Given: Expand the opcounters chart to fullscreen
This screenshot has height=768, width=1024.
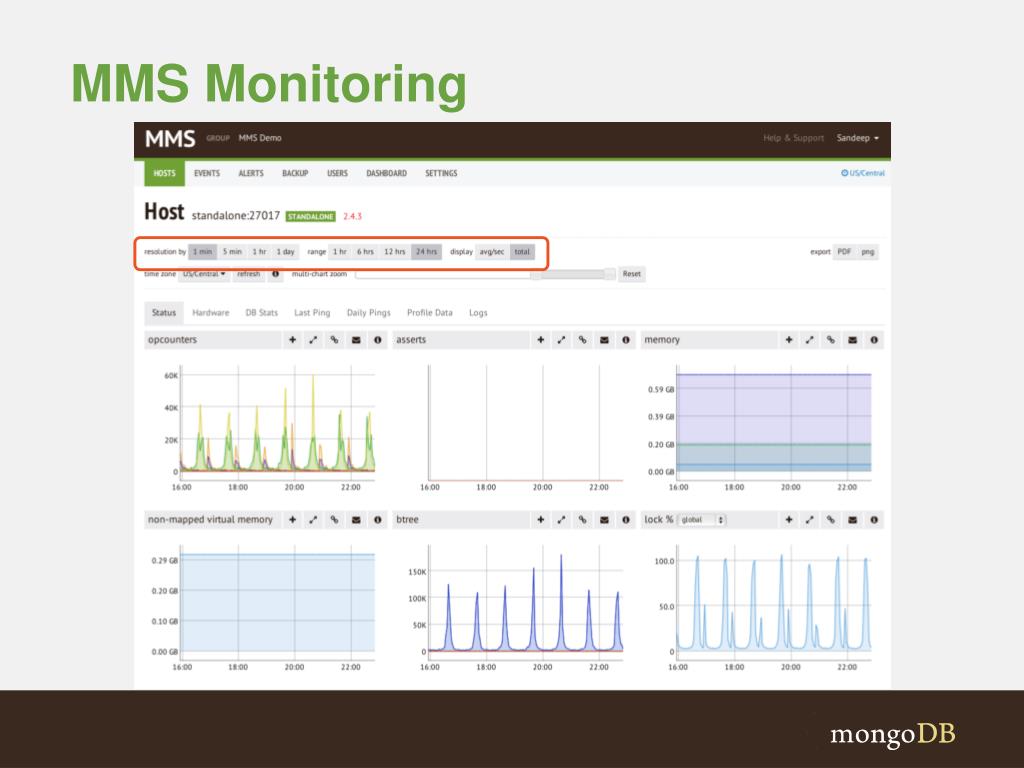Looking at the screenshot, I should point(313,340).
